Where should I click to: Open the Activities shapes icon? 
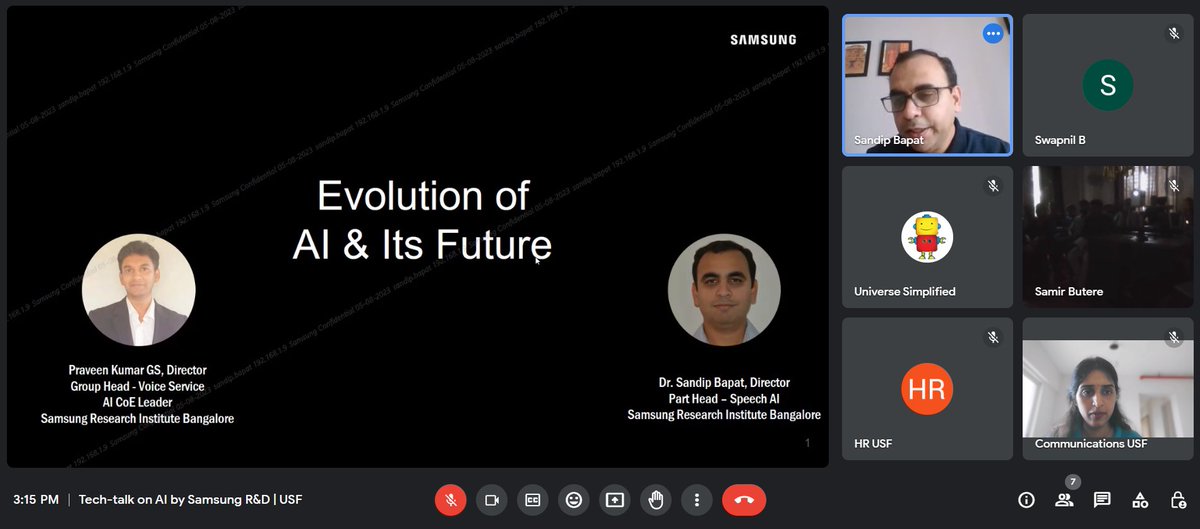pyautogui.click(x=1140, y=499)
